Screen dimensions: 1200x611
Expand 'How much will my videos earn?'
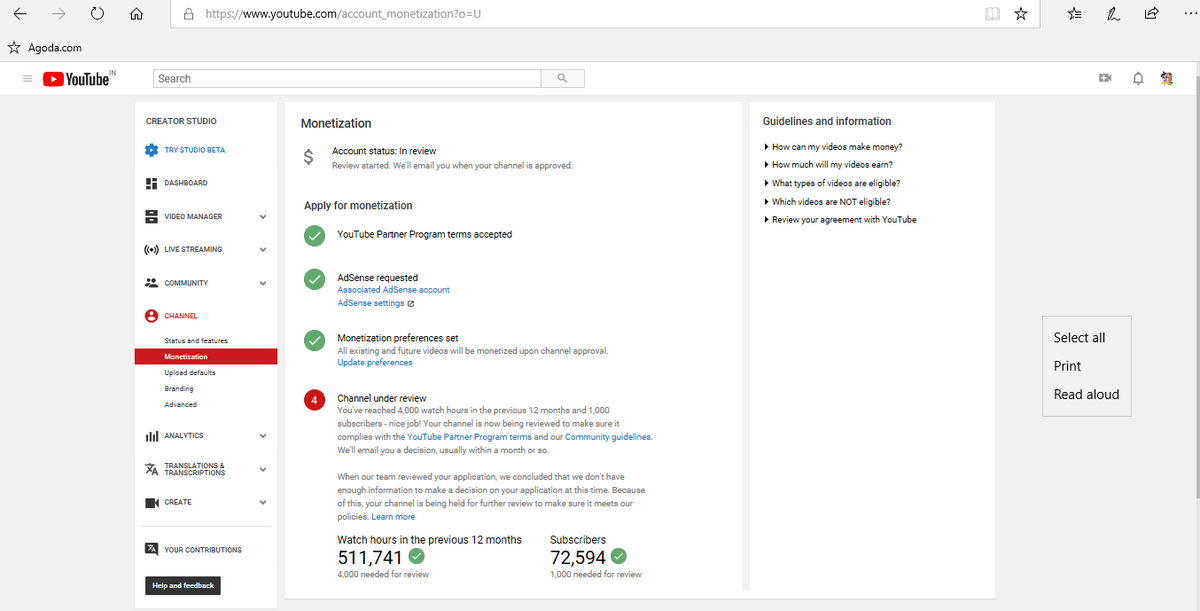[828, 165]
